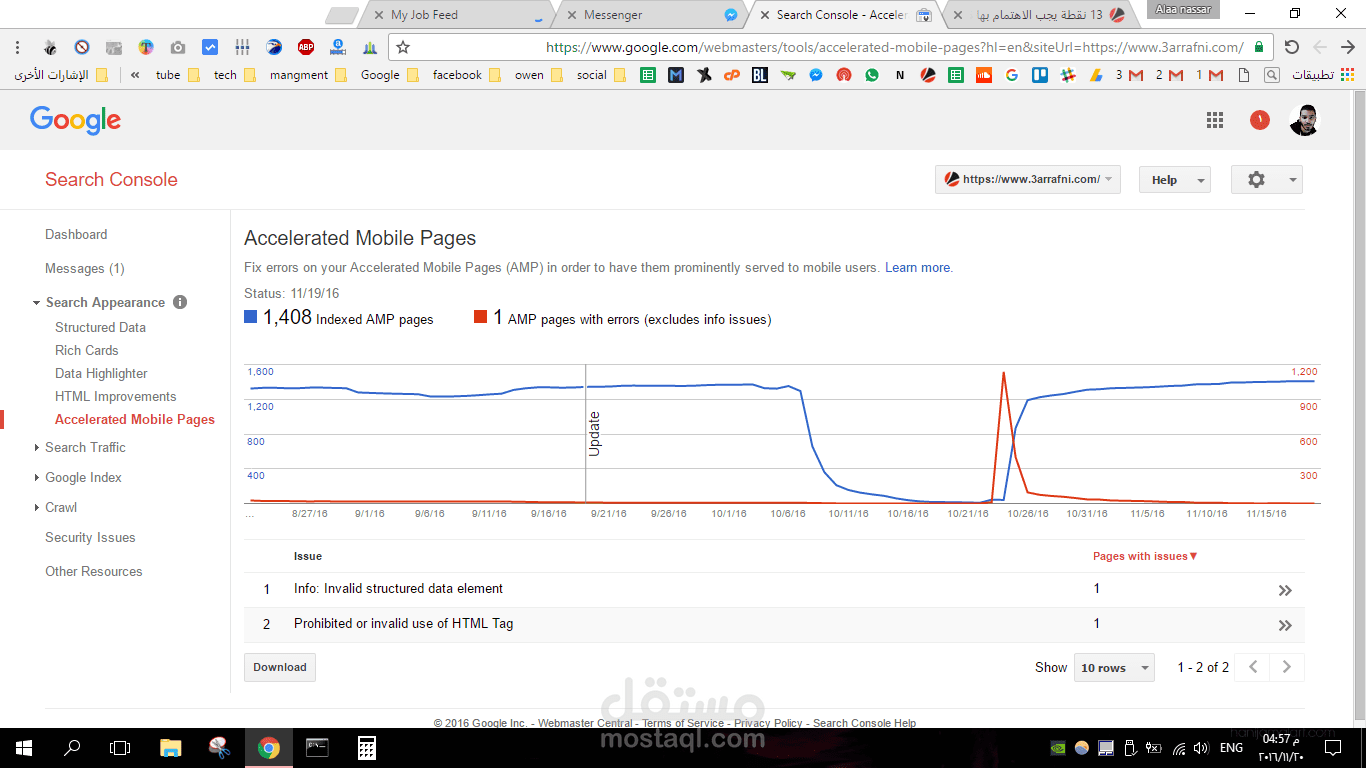Image resolution: width=1366 pixels, height=768 pixels.
Task: Sort by Pages with issues column
Action: click(1145, 556)
